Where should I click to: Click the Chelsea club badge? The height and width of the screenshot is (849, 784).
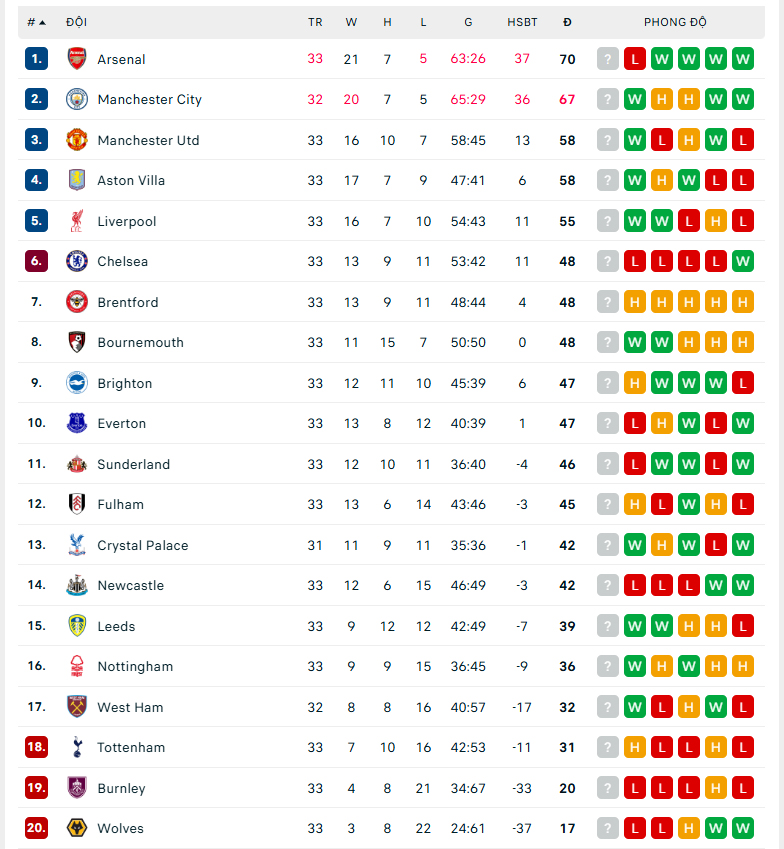(x=78, y=261)
